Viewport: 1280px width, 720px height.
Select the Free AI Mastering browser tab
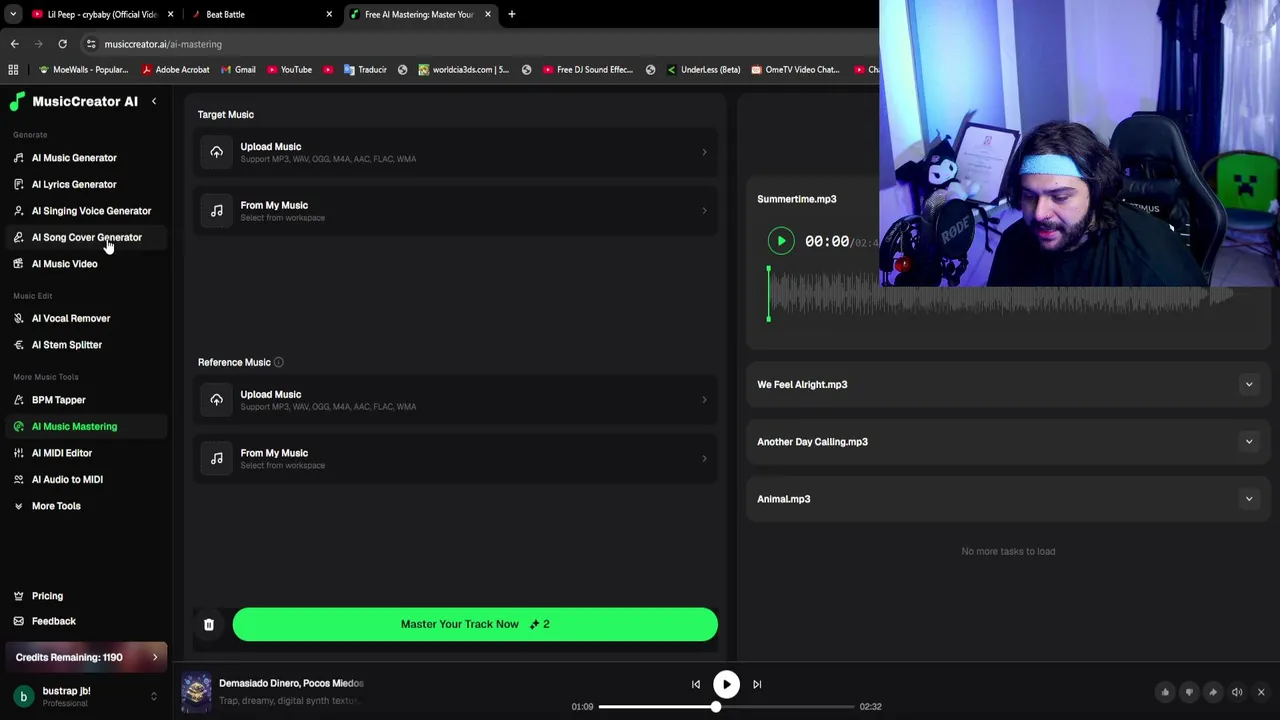(x=420, y=14)
